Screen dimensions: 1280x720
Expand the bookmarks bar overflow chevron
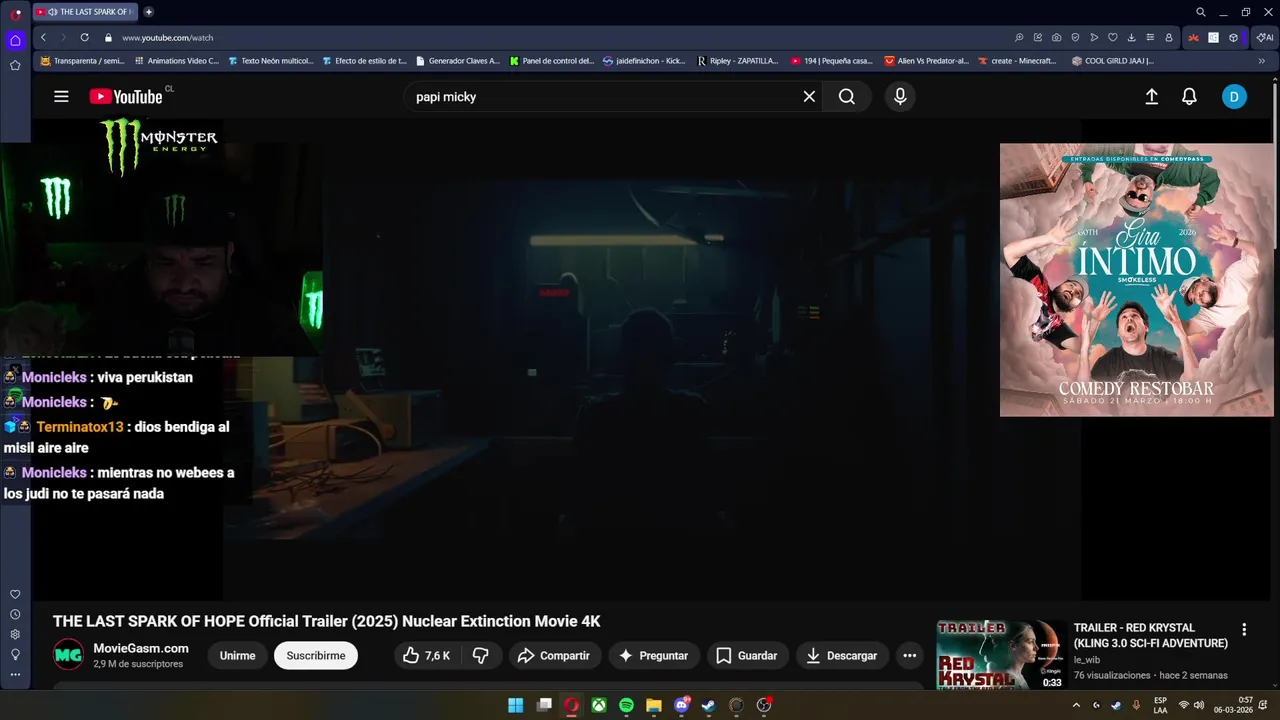click(x=1262, y=61)
